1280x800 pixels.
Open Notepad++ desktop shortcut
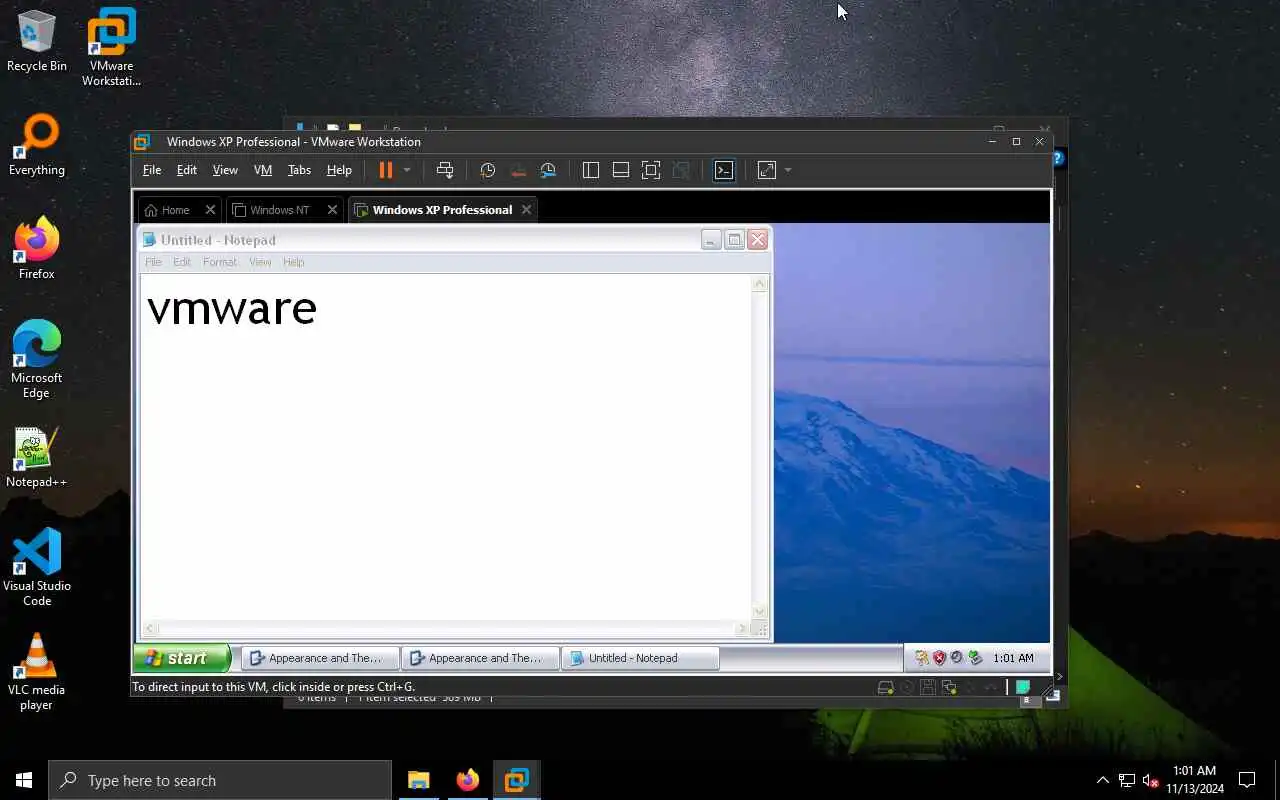37,458
